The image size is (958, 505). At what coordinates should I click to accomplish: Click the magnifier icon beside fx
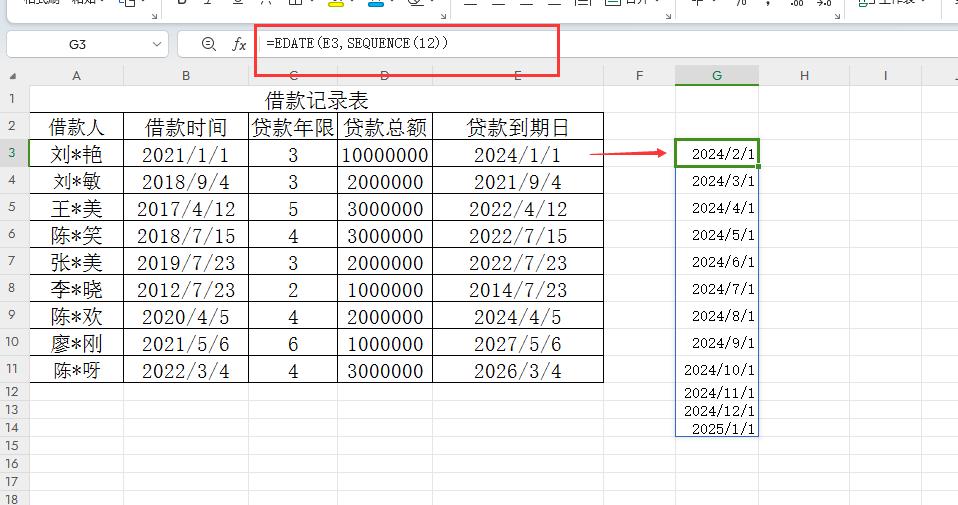click(208, 44)
